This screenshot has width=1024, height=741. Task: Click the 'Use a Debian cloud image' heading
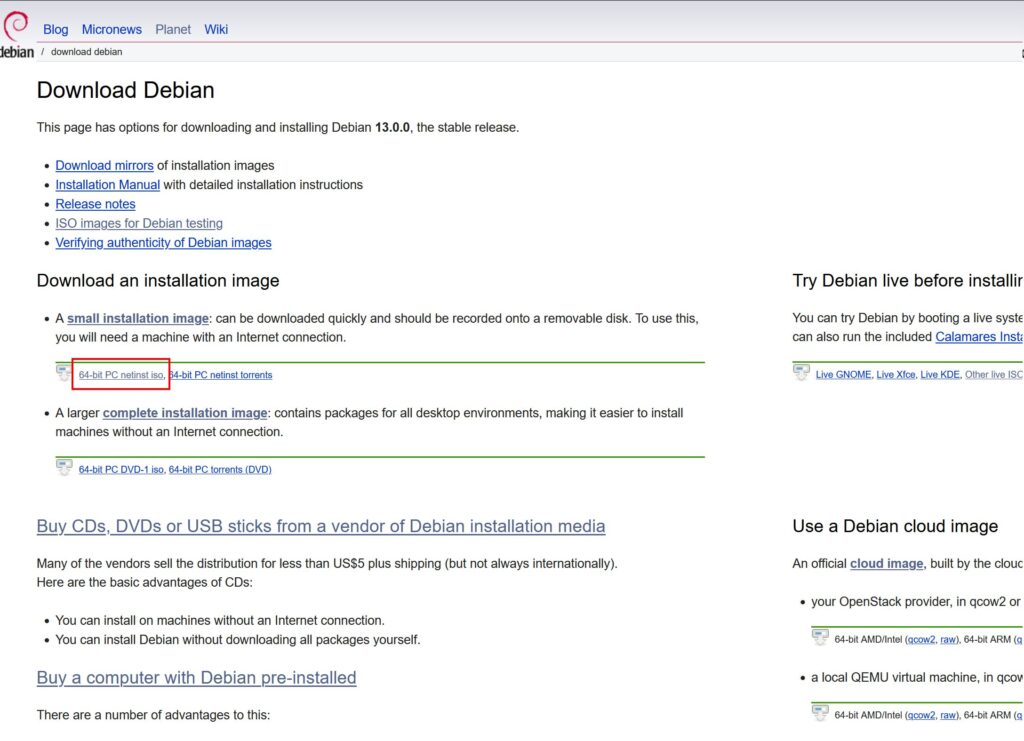pyautogui.click(x=895, y=526)
